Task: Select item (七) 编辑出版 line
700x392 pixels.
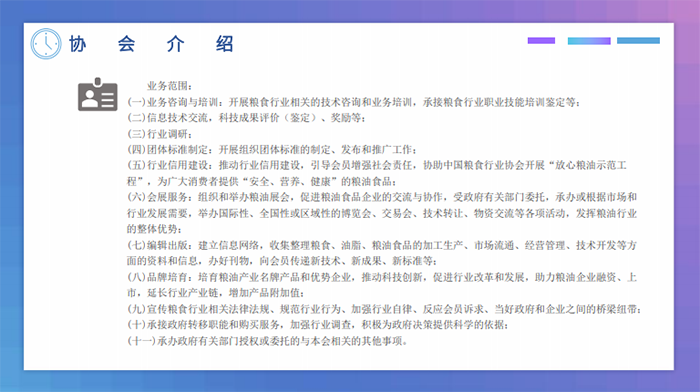Action: 382,253
